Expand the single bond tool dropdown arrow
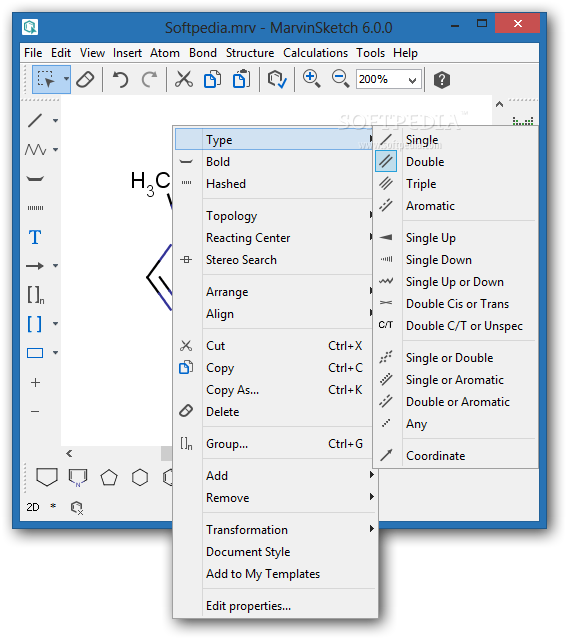This screenshot has width=567, height=639. pos(55,121)
